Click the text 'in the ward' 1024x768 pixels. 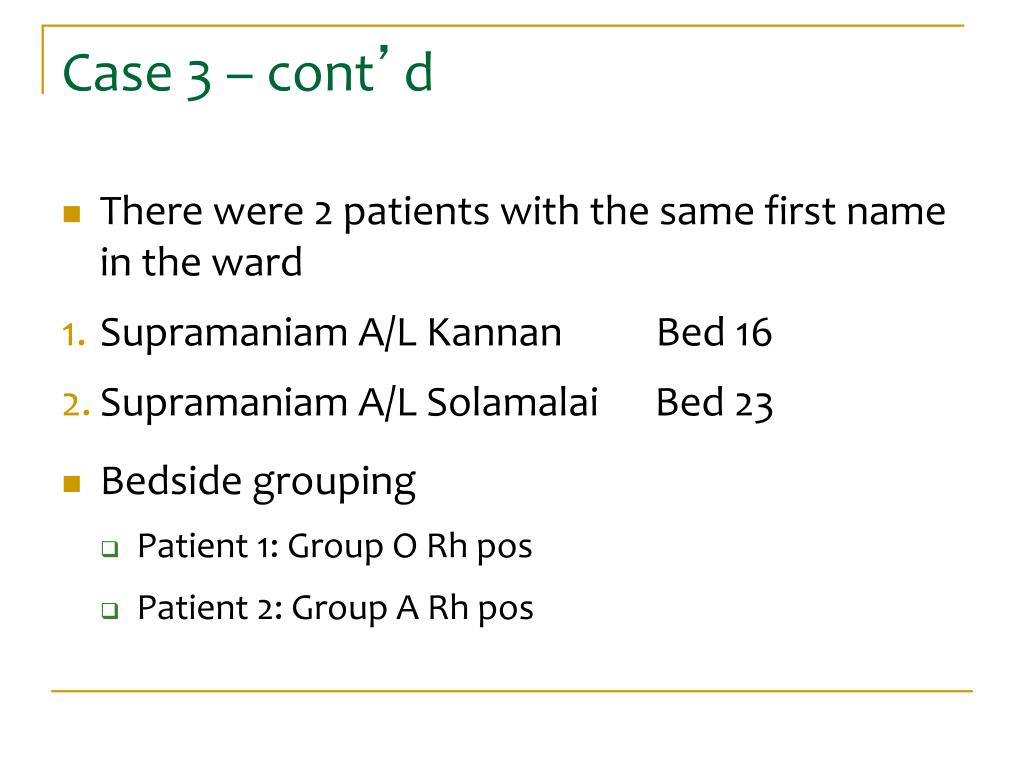coord(201,262)
